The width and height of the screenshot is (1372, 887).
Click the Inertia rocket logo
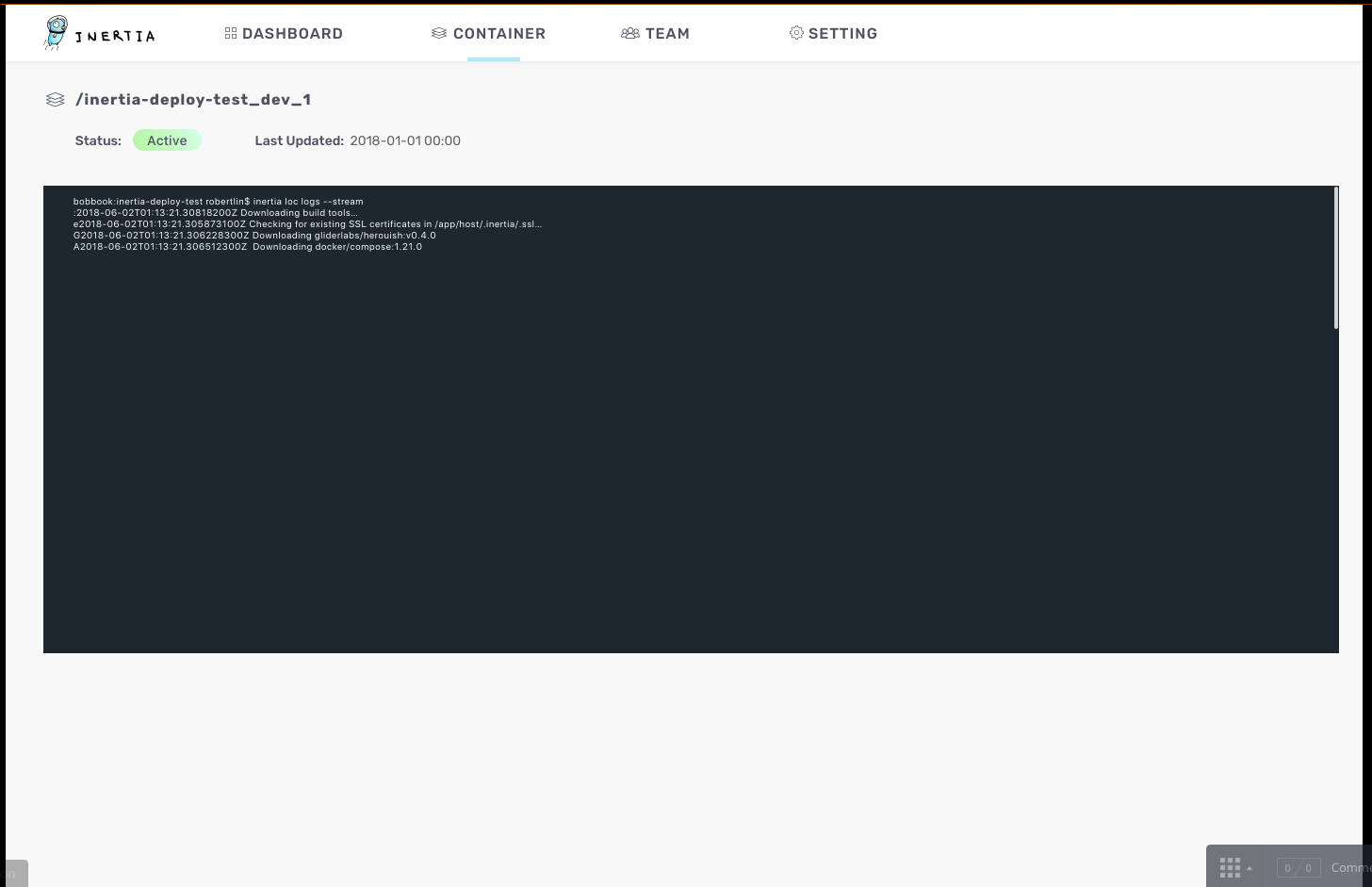56,31
